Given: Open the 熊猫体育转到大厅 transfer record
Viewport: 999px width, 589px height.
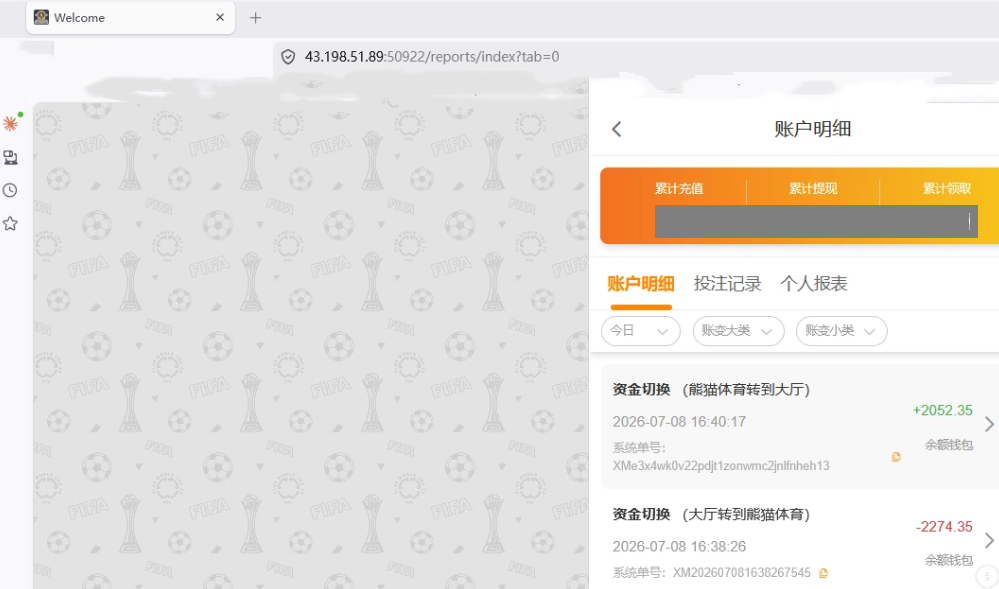Looking at the screenshot, I should coord(800,426).
